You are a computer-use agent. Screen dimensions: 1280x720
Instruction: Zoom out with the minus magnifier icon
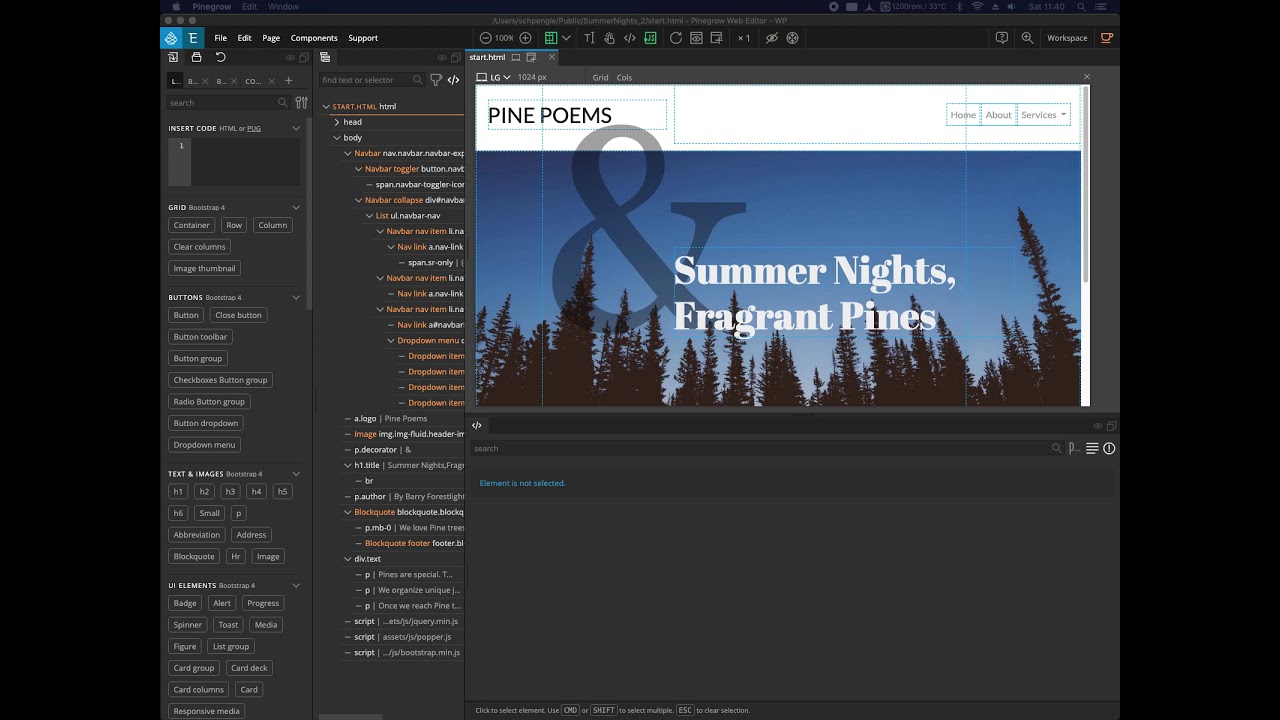click(x=485, y=38)
